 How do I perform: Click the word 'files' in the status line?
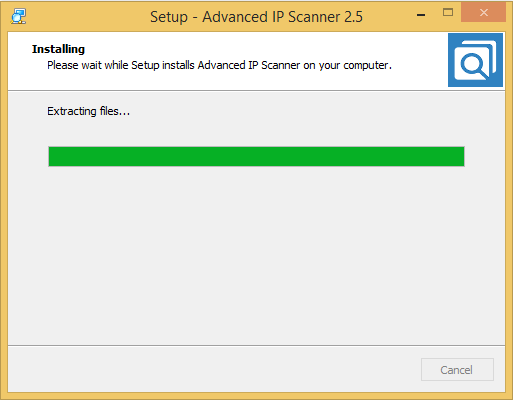pos(109,111)
